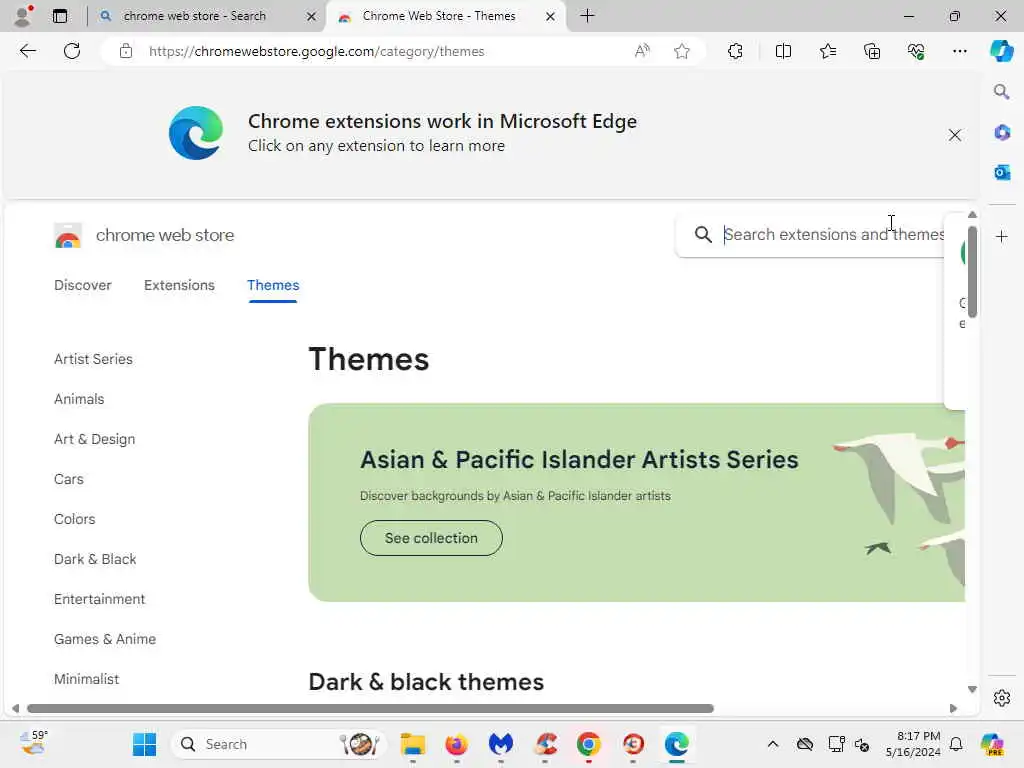Dismiss the Microsoft Edge extensions banner
This screenshot has height=768, width=1024.
click(954, 135)
